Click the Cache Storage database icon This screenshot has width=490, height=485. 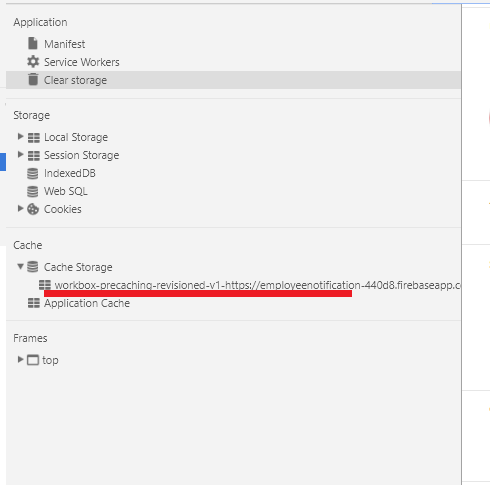pyautogui.click(x=33, y=267)
